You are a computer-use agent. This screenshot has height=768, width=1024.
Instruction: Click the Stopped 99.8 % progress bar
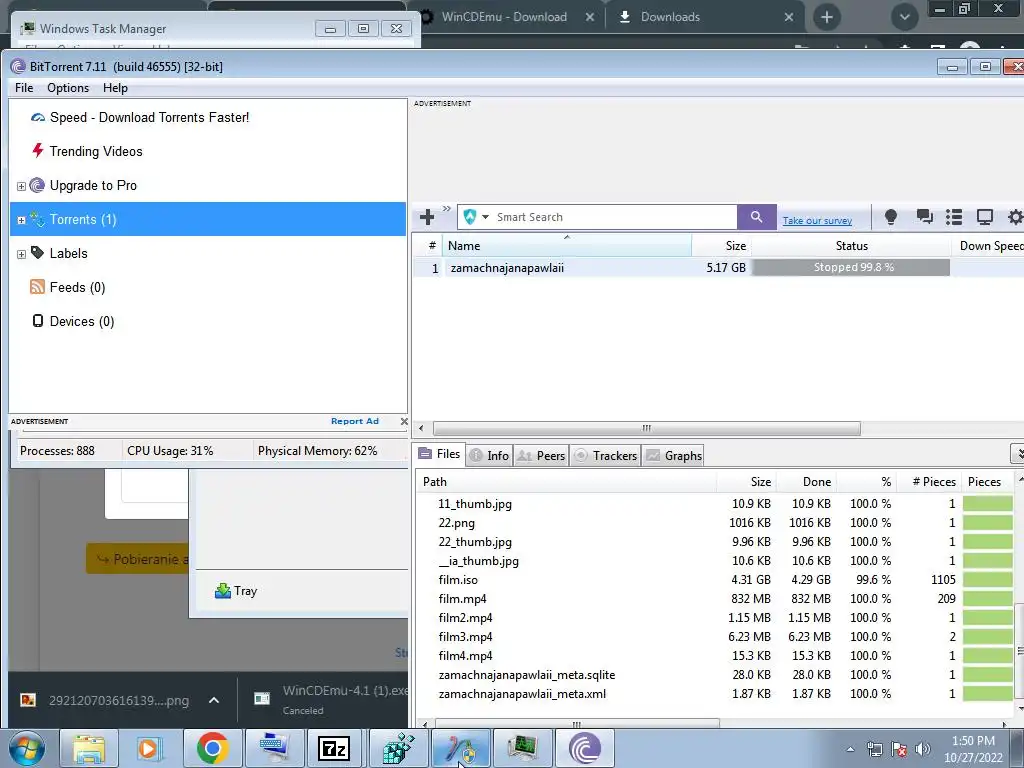[851, 267]
